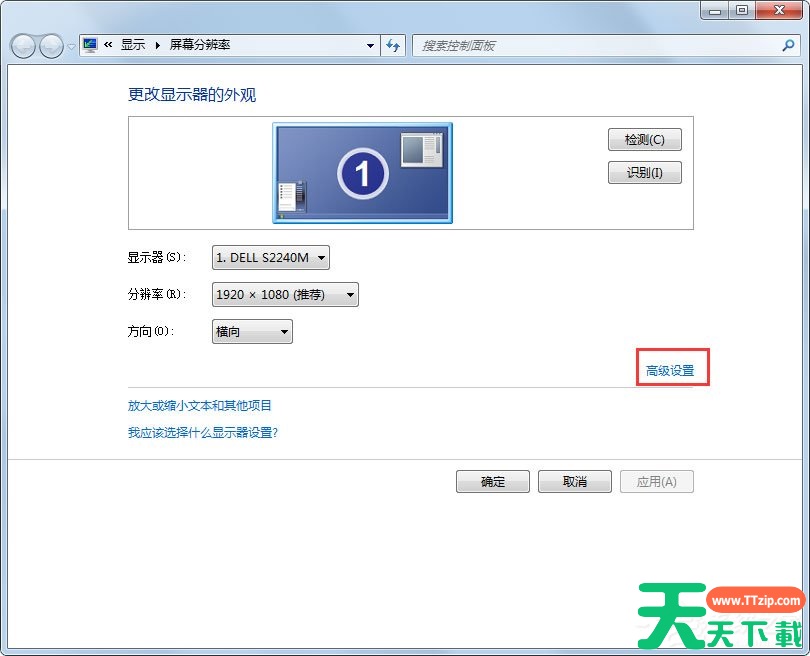Click the Back navigation arrow
This screenshot has height=656, width=810.
[23, 46]
